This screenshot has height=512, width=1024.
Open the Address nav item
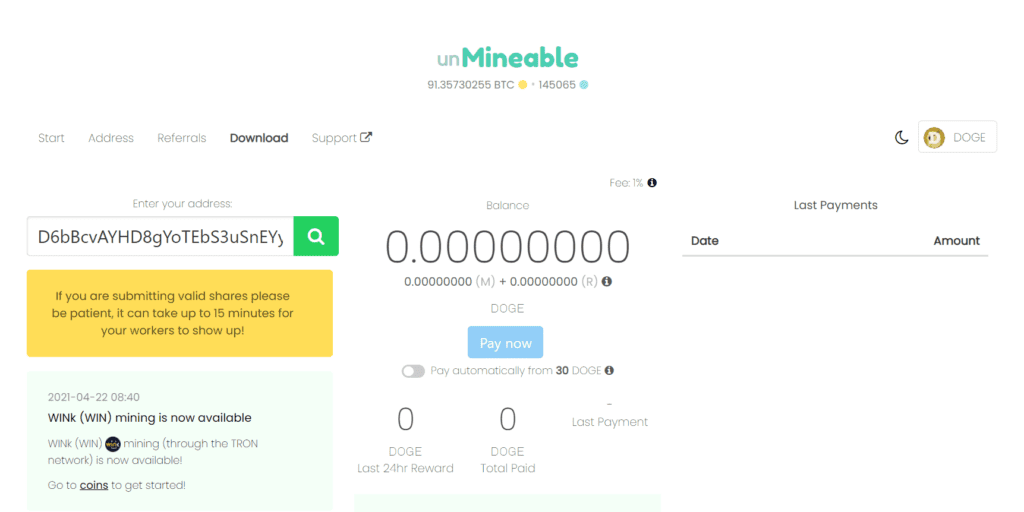111,138
